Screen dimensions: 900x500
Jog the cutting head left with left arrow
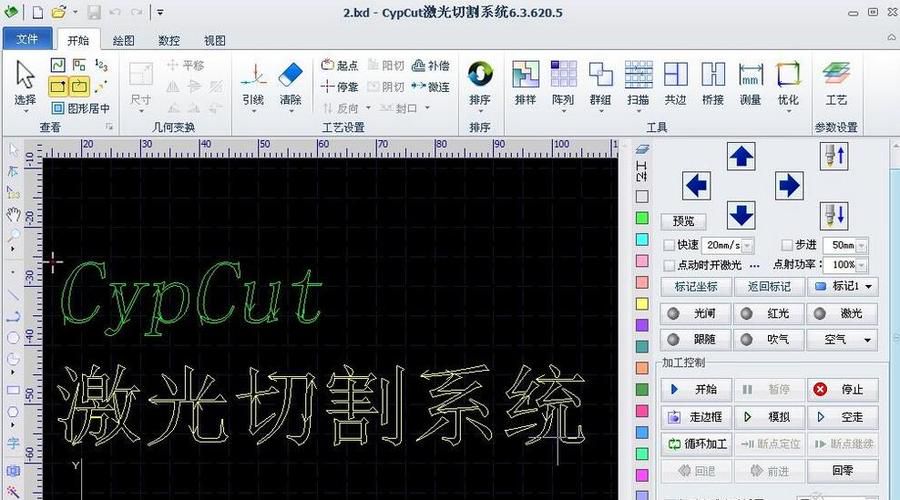click(x=696, y=185)
